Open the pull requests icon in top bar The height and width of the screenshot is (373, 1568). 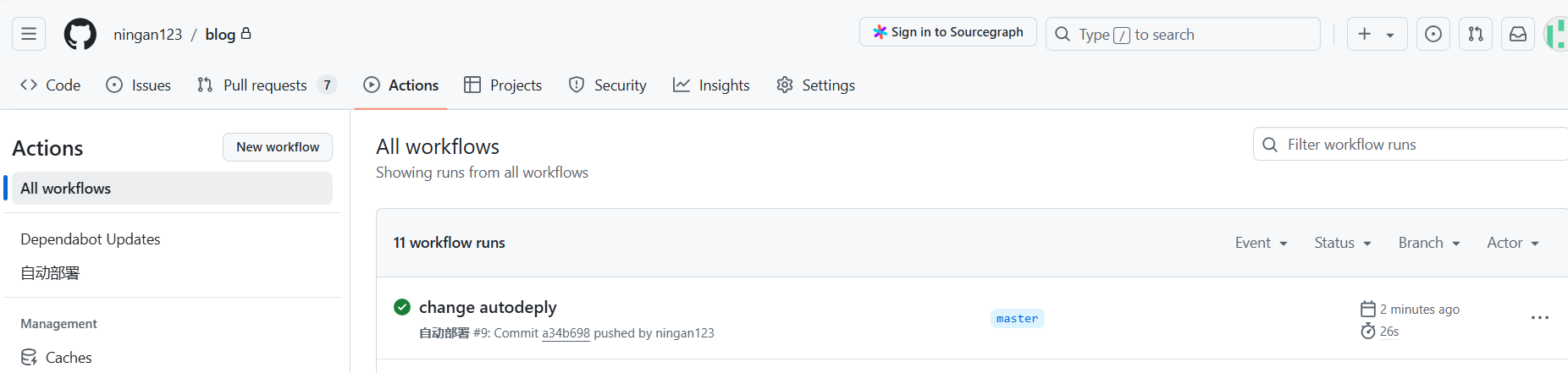pyautogui.click(x=1476, y=34)
